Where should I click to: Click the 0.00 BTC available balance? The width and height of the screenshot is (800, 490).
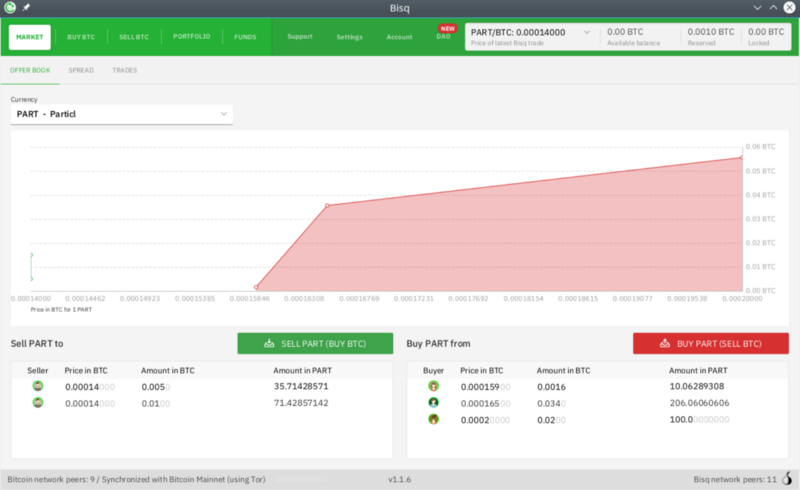[625, 32]
